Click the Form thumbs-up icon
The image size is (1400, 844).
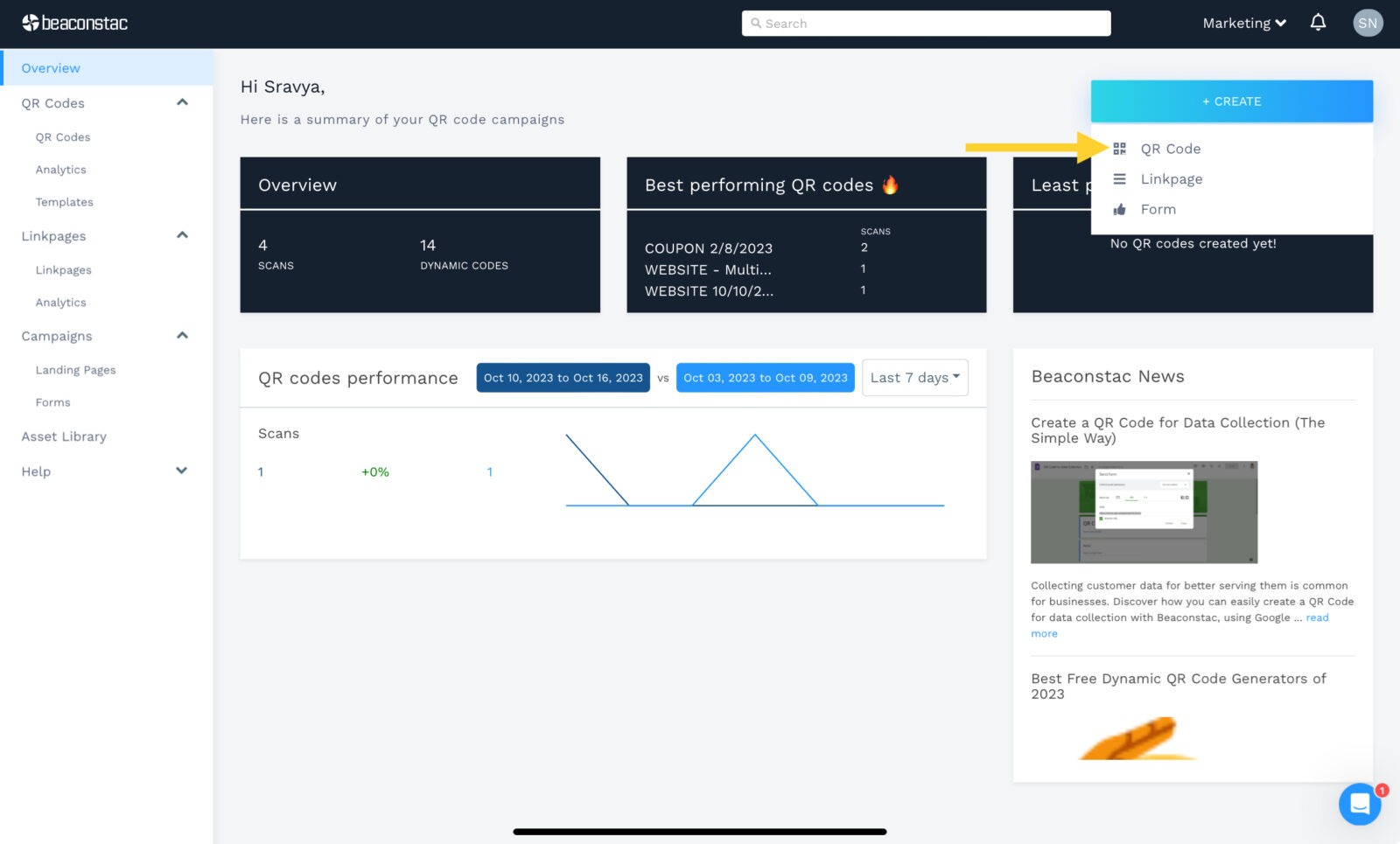(x=1119, y=210)
